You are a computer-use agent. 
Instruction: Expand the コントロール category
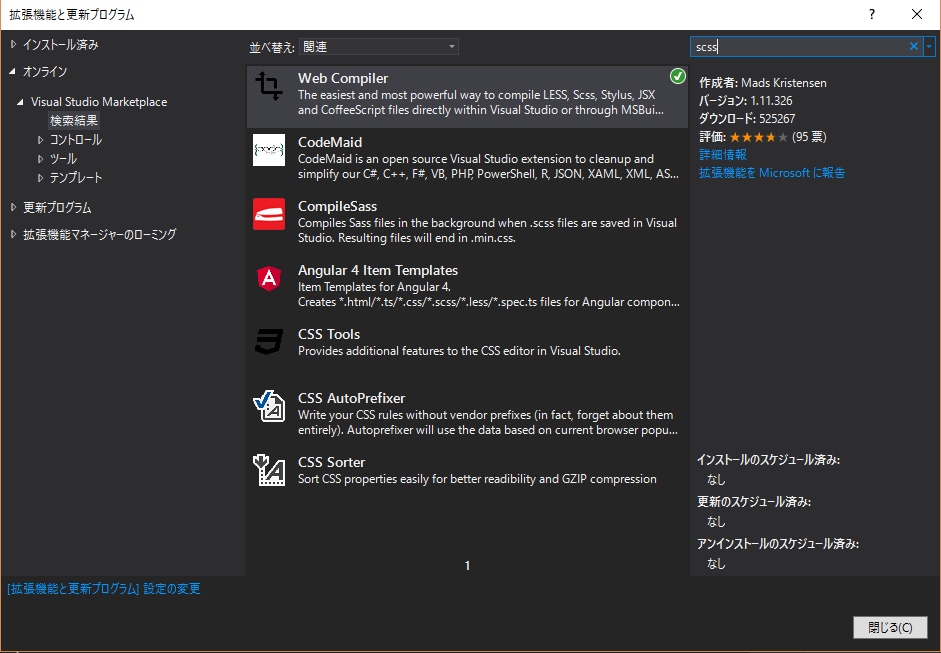41,140
